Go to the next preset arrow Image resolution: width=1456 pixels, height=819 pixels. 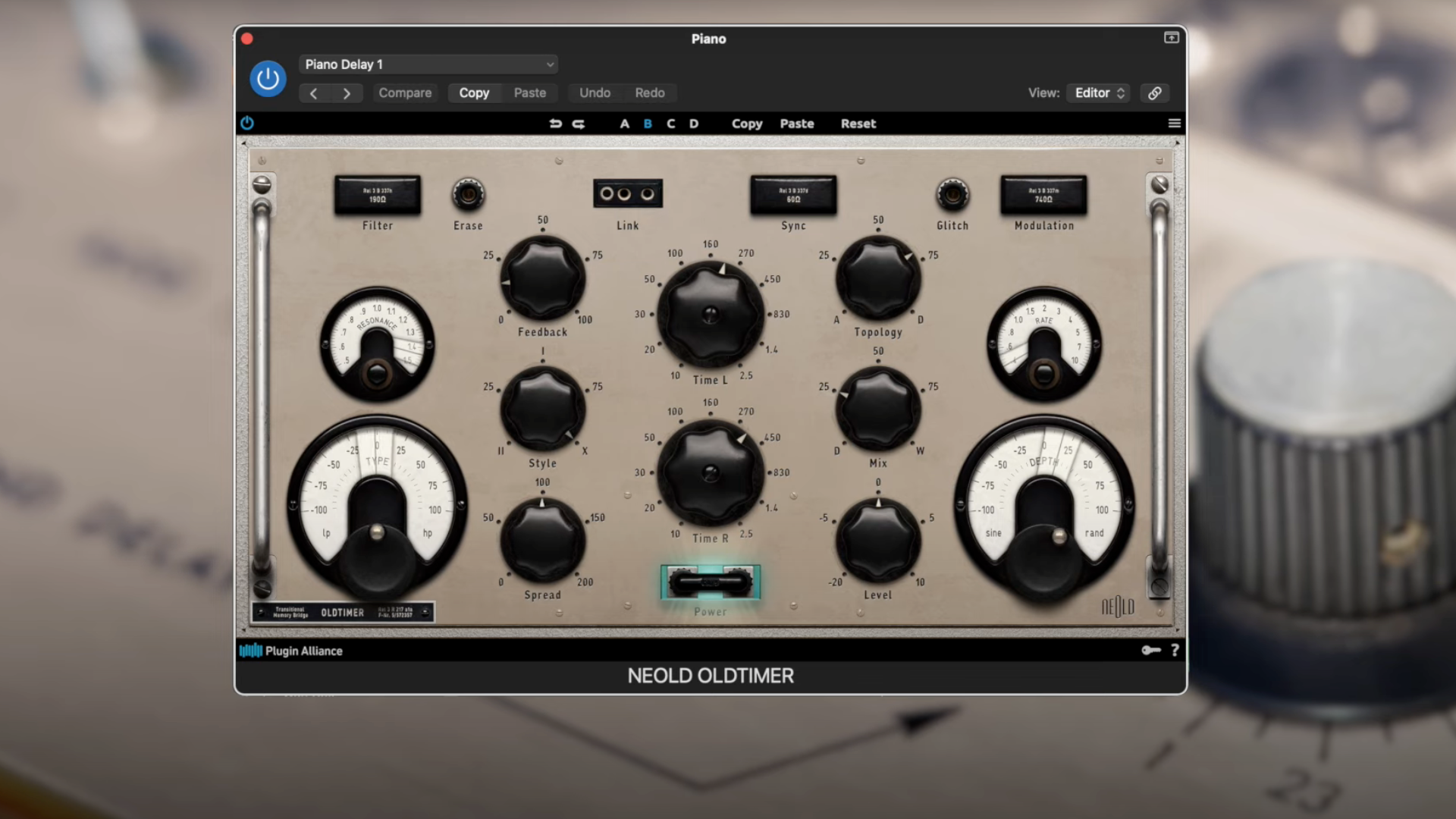pyautogui.click(x=347, y=93)
